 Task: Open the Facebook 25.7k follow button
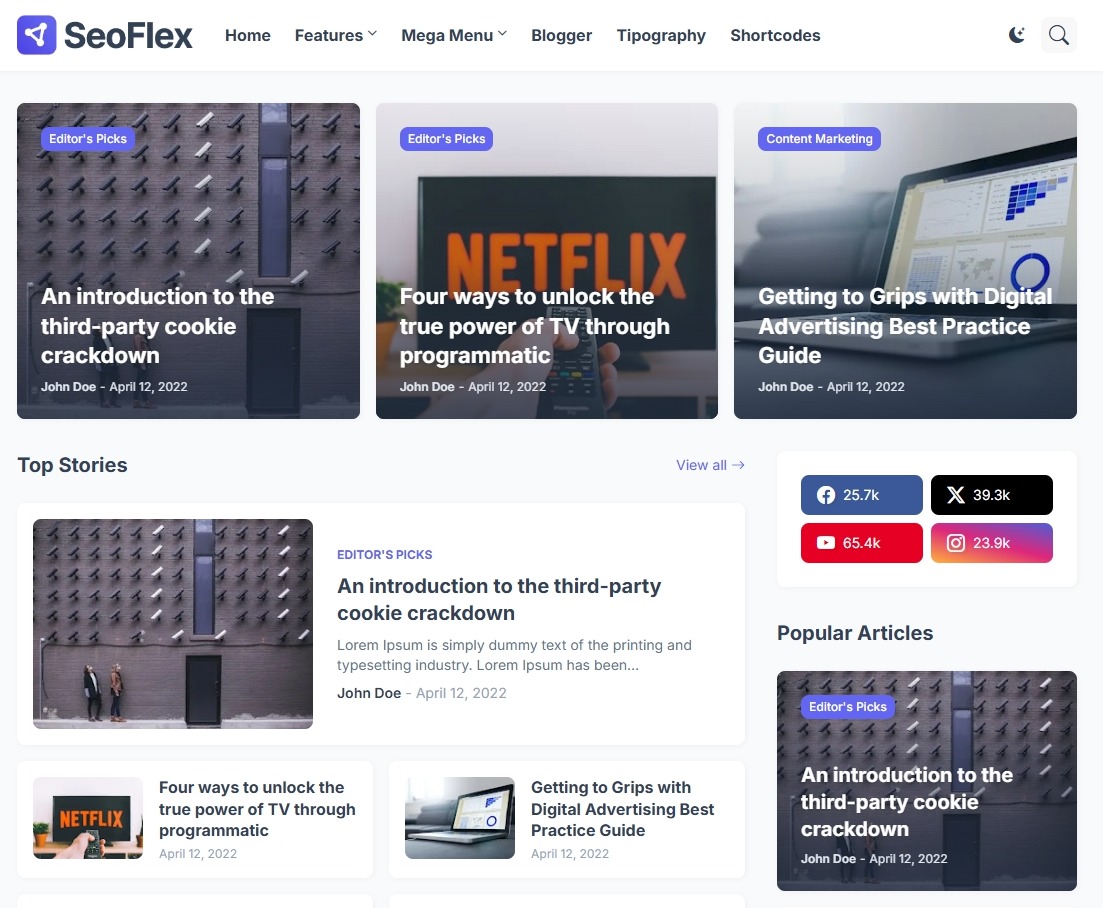point(861,494)
